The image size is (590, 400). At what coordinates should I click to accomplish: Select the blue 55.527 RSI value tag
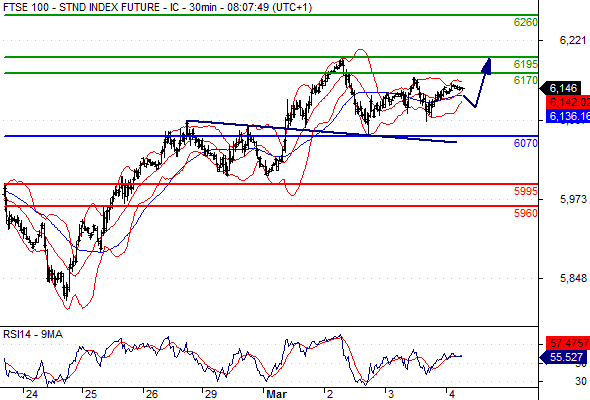click(x=564, y=357)
